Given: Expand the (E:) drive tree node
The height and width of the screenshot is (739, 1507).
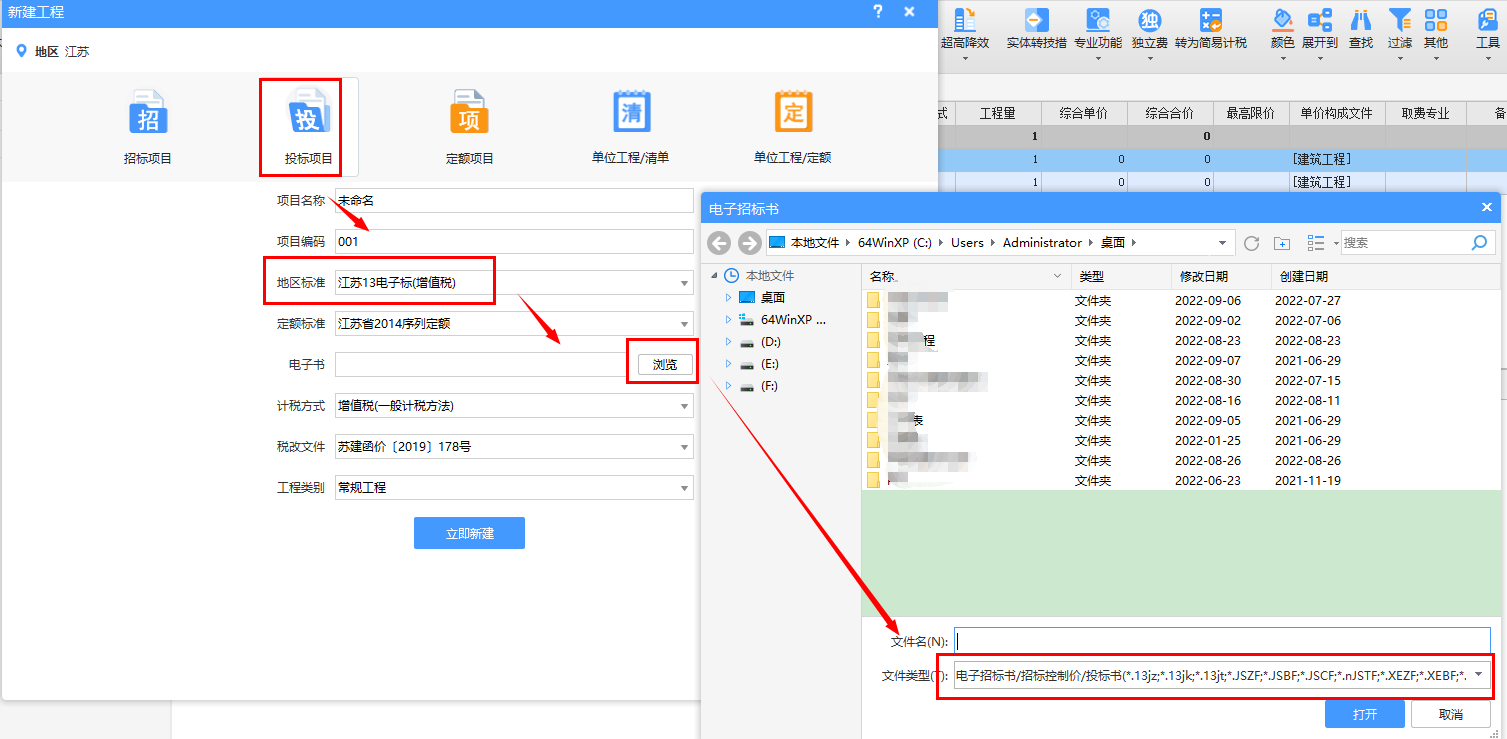Looking at the screenshot, I should coord(729,364).
